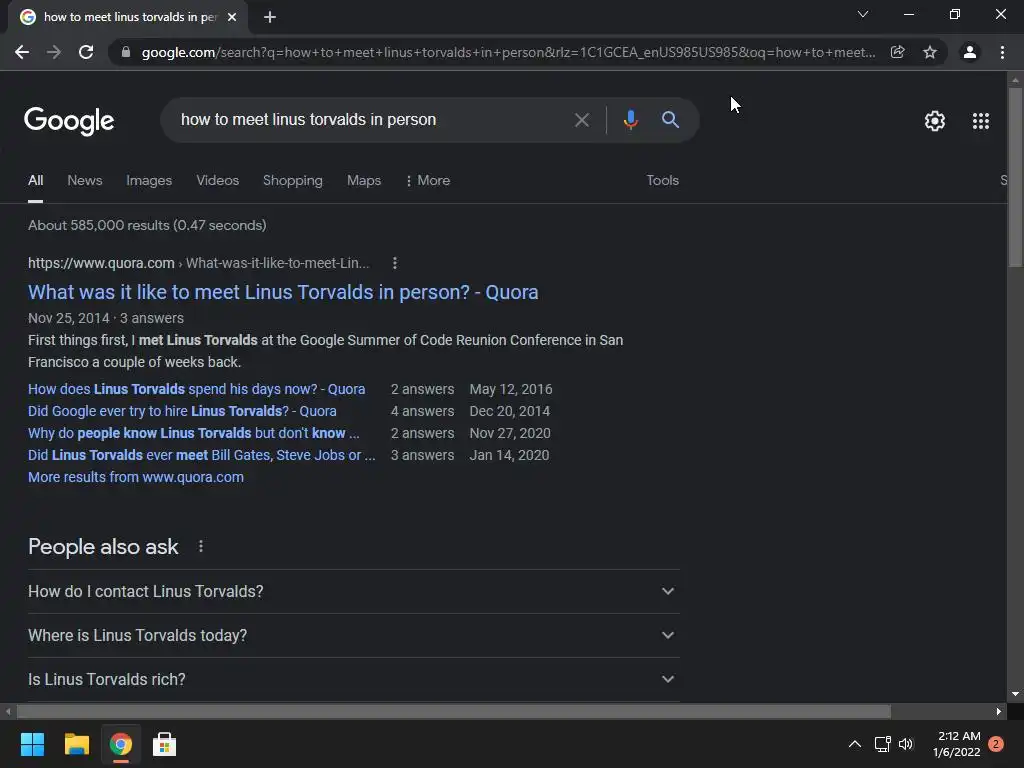This screenshot has height=768, width=1024.
Task: Share this page via address bar icon
Action: point(898,52)
